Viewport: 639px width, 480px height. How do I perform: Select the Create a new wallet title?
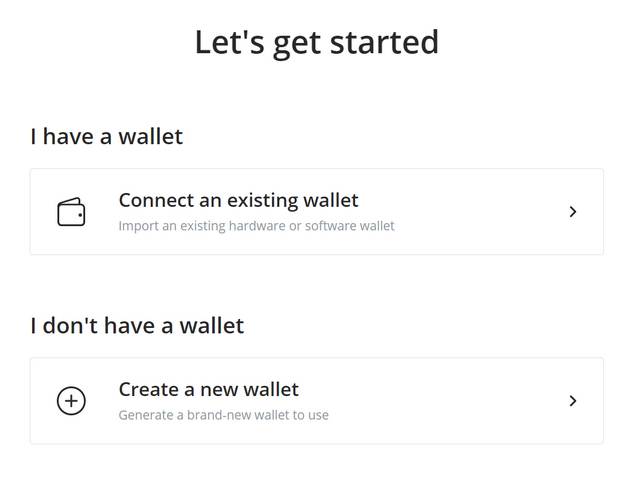click(x=209, y=390)
